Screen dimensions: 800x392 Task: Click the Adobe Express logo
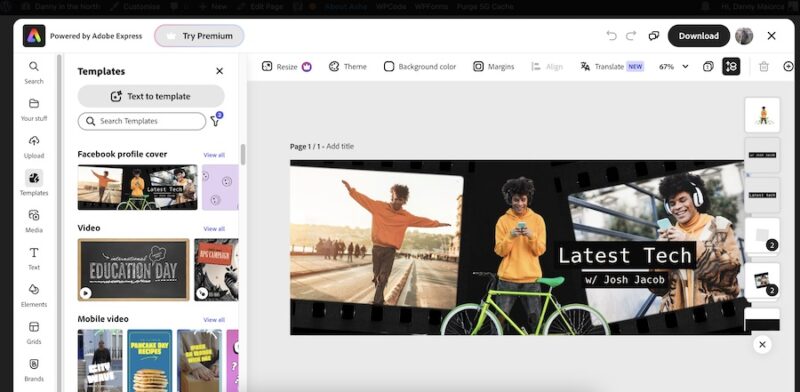click(34, 36)
